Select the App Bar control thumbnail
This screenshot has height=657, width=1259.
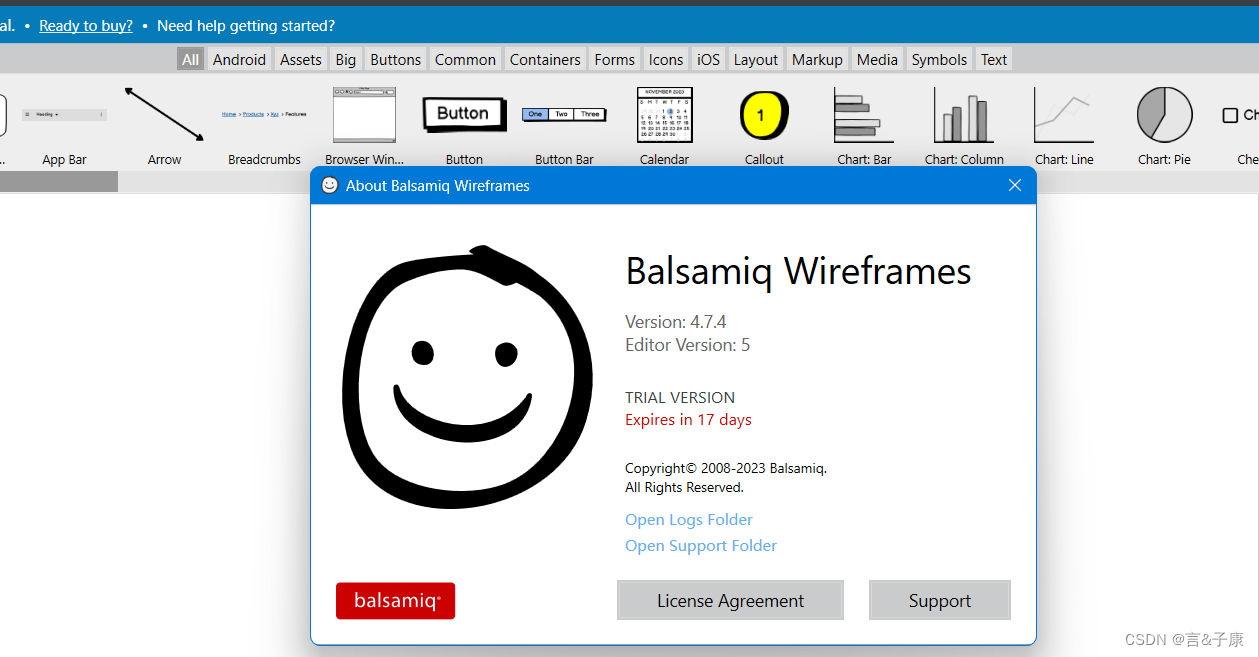tap(64, 115)
